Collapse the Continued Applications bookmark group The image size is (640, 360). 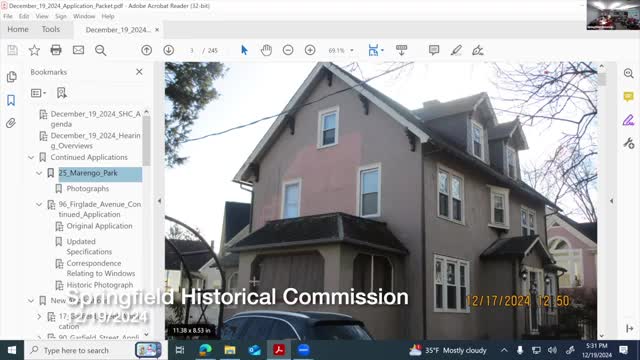coord(31,158)
